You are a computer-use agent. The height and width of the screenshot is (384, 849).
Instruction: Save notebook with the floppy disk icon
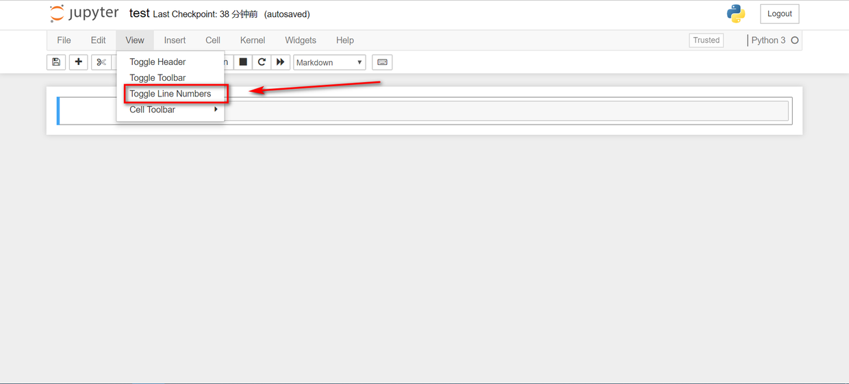click(56, 62)
